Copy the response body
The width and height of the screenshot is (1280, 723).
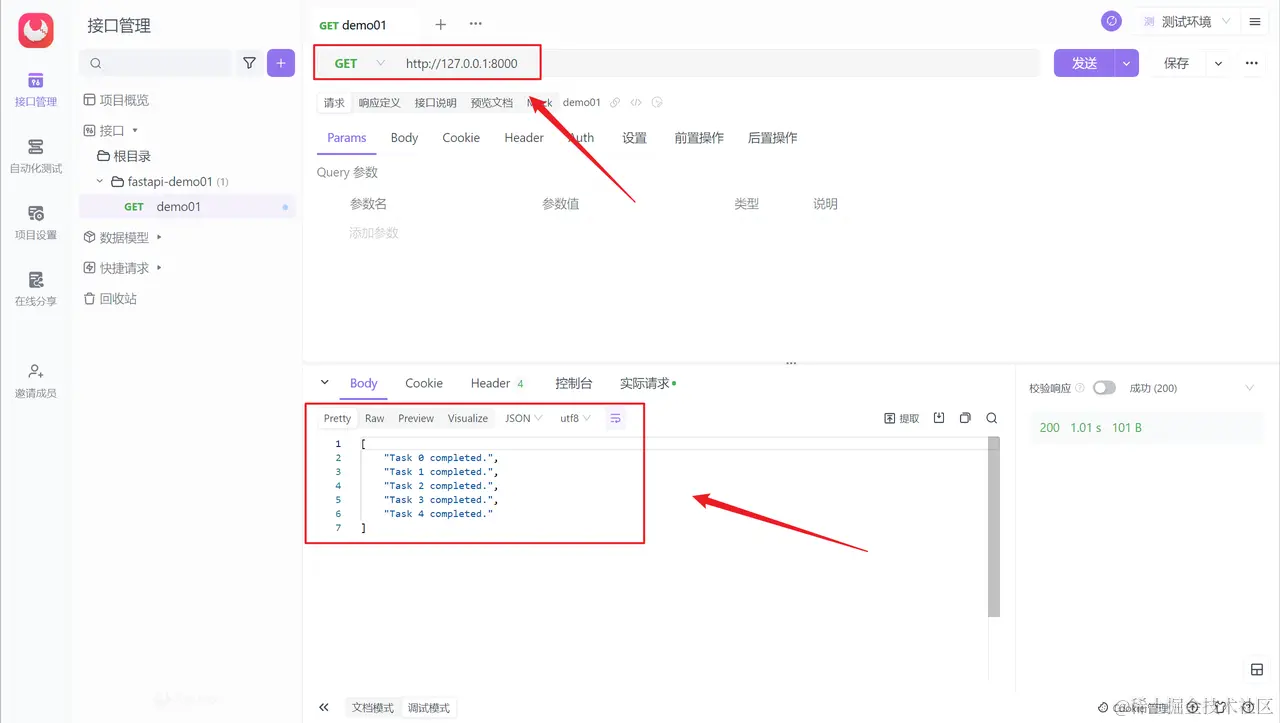(965, 418)
